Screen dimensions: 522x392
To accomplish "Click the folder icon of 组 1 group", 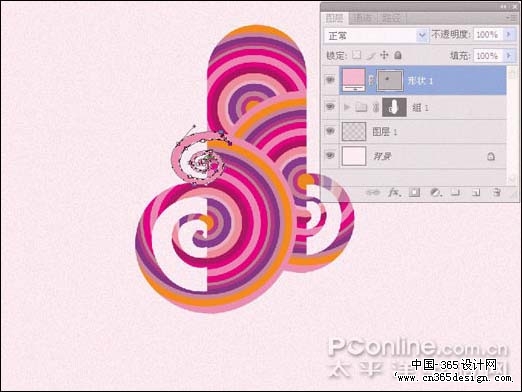I will tap(361, 107).
